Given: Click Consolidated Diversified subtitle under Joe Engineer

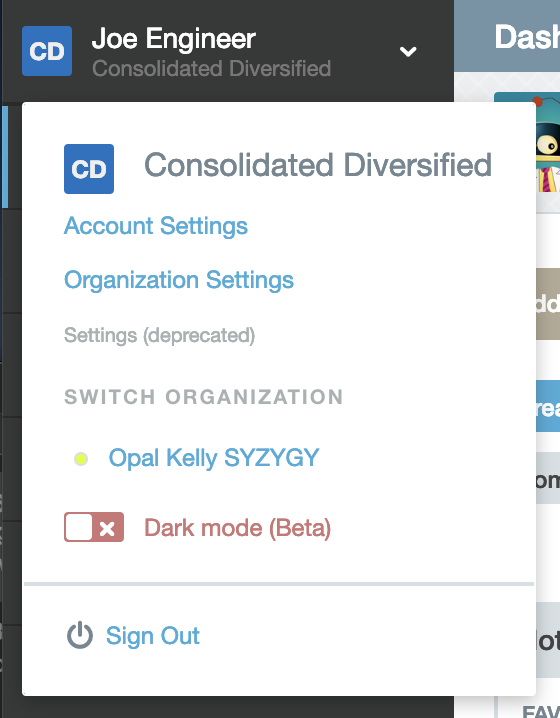Looking at the screenshot, I should 212,69.
